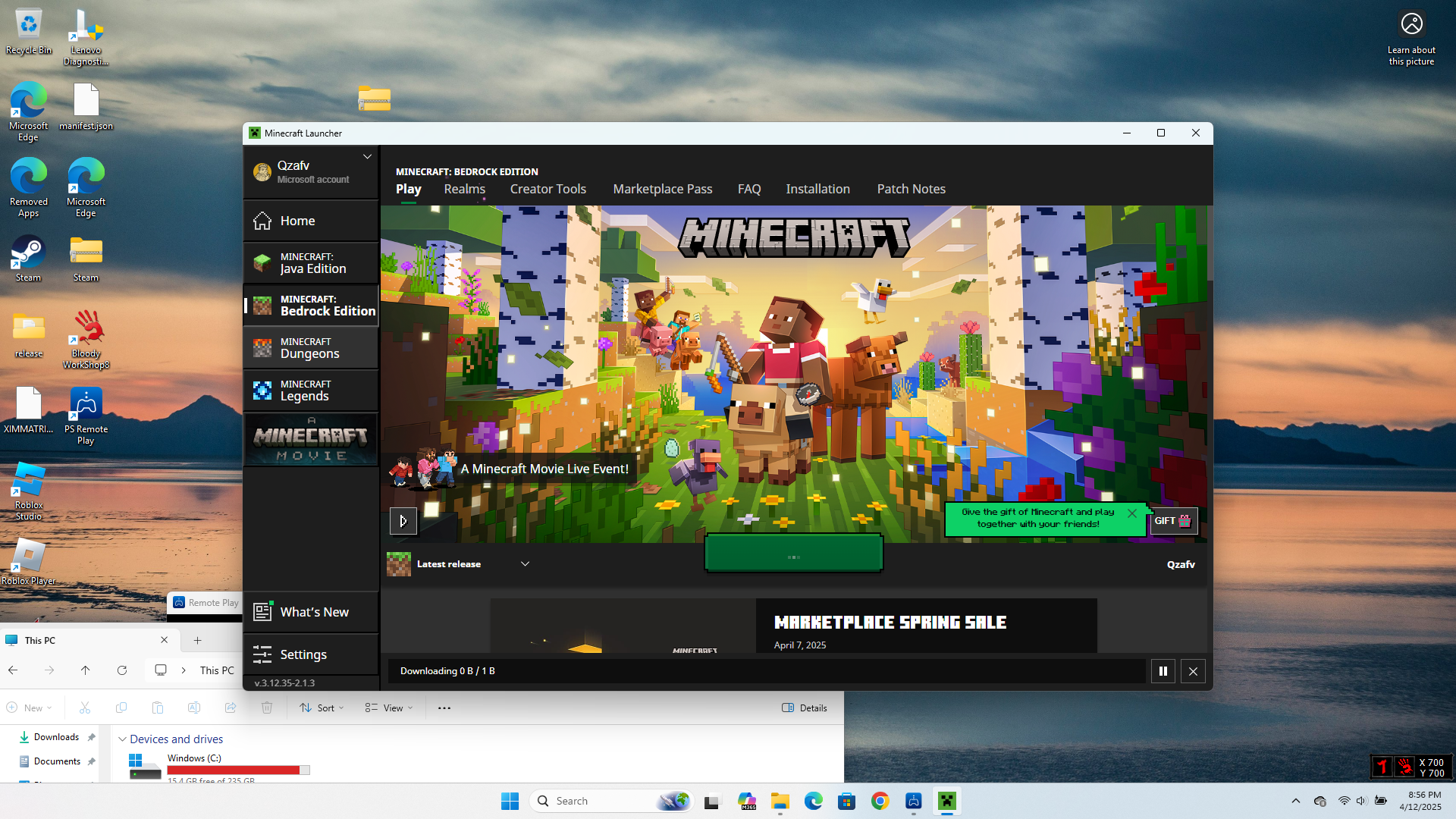This screenshot has height=819, width=1456.
Task: Select PS Remote Play desktop shortcut
Action: click(x=86, y=416)
